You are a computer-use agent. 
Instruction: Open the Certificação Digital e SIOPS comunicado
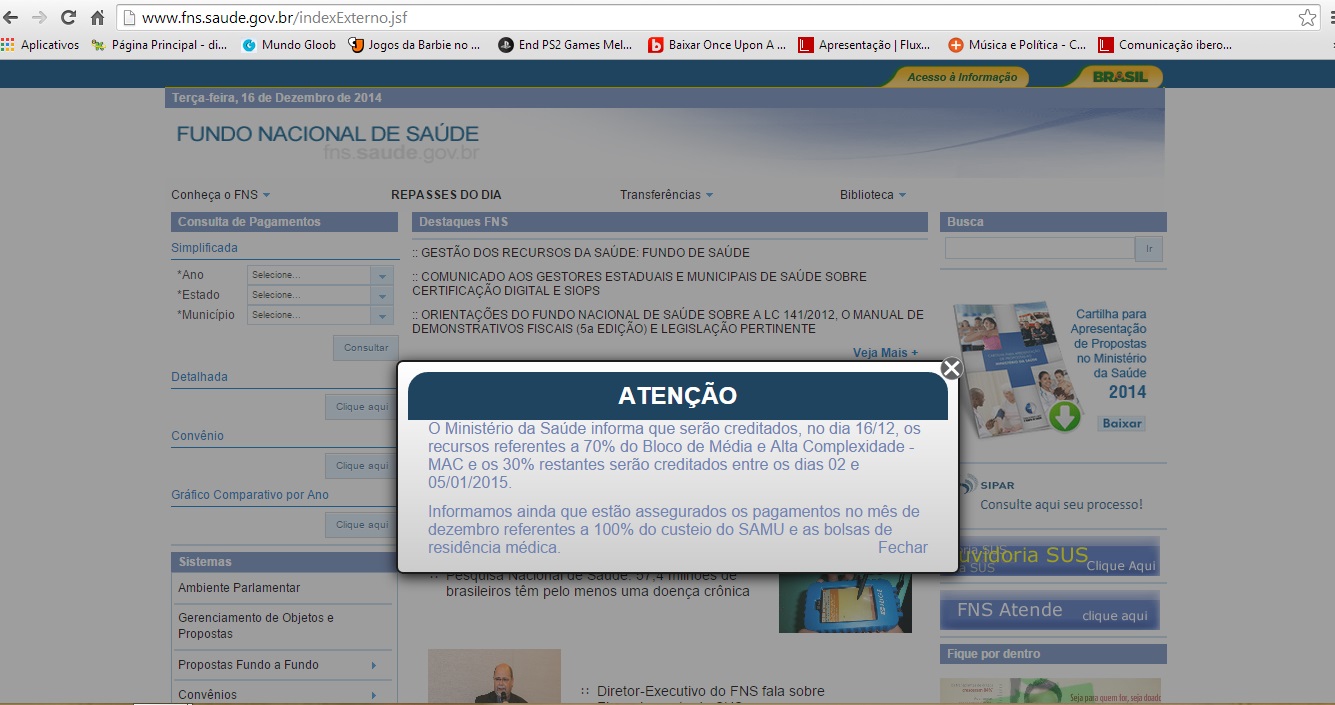[x=640, y=284]
